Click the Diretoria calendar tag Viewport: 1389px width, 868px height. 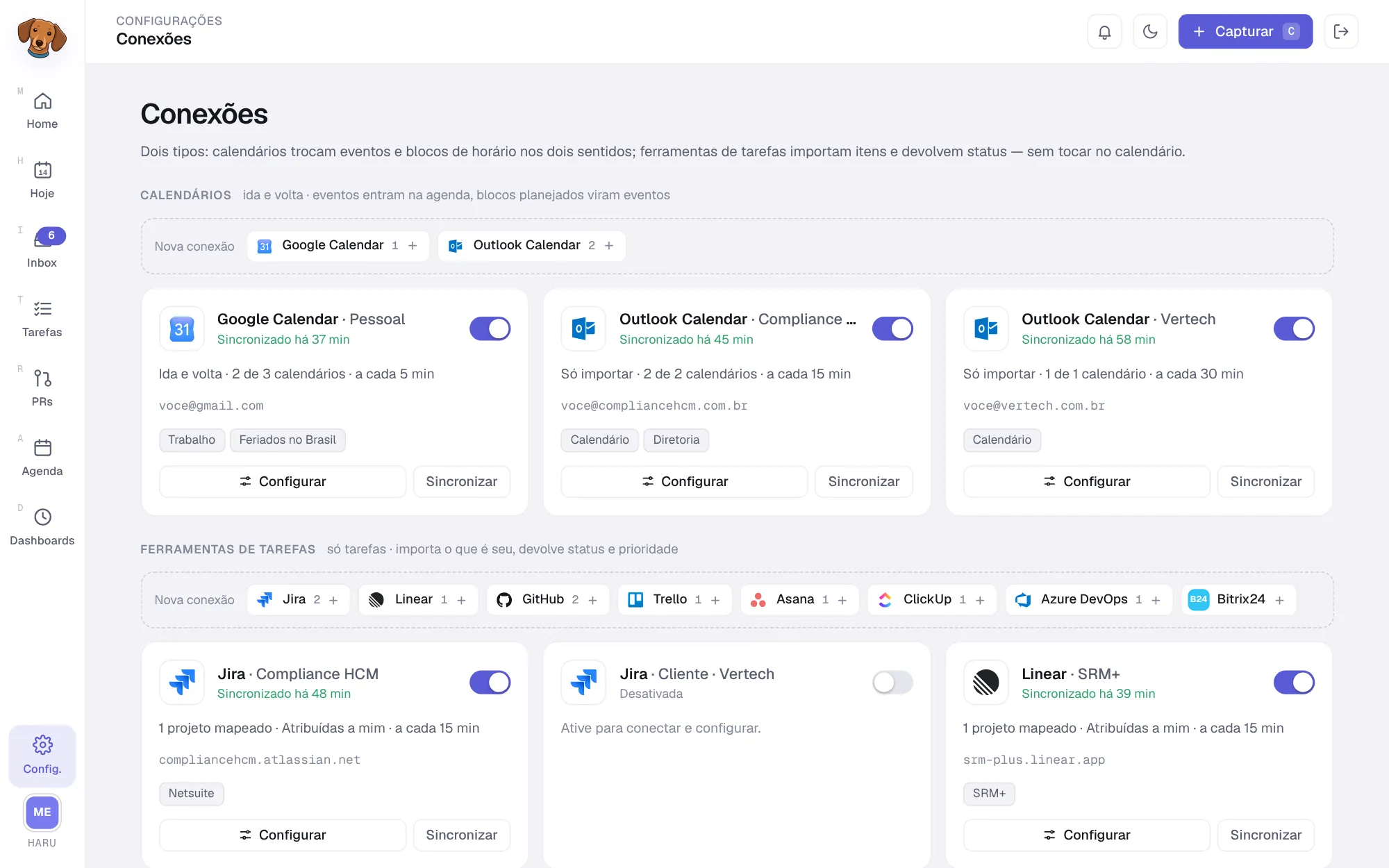click(676, 440)
